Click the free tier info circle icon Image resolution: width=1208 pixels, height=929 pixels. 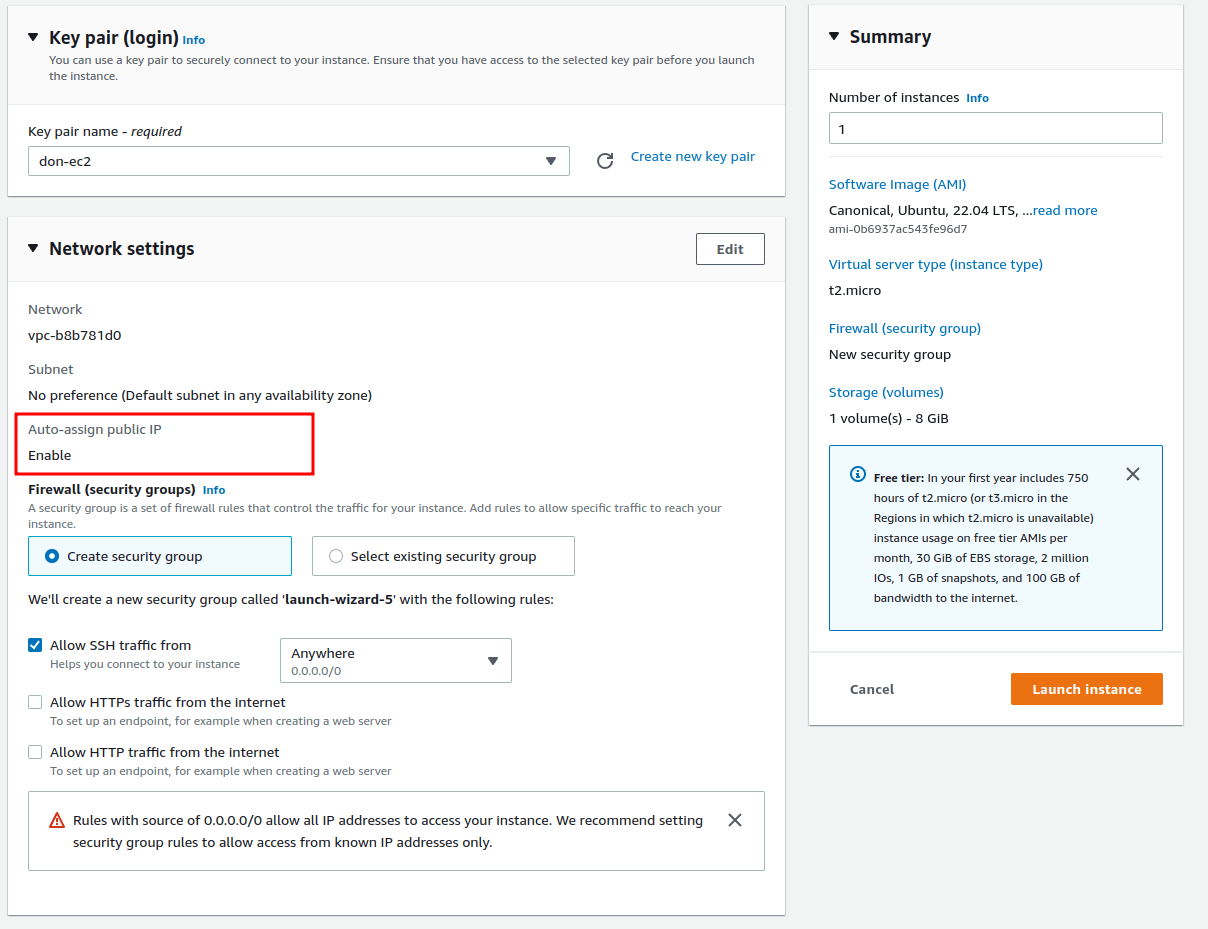(x=857, y=474)
